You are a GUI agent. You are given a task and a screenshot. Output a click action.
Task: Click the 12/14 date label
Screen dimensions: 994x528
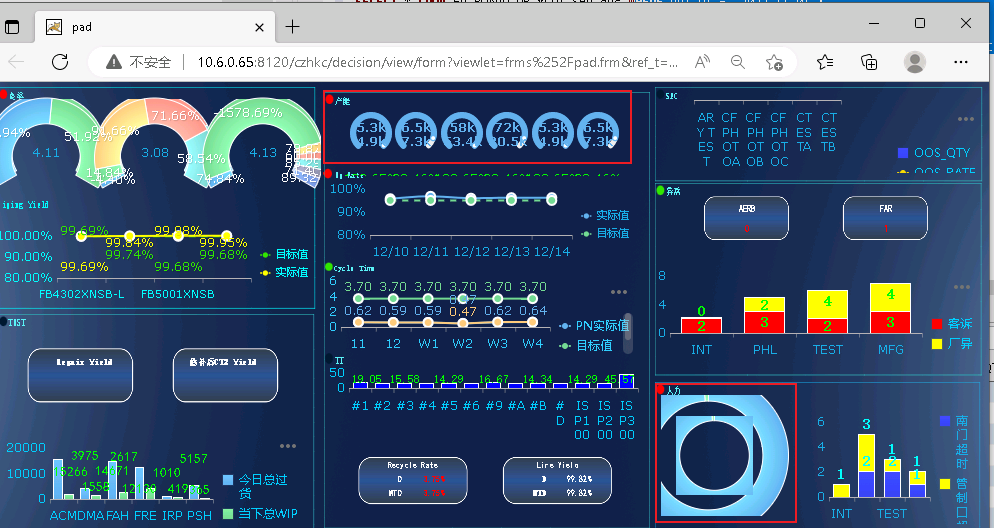point(552,252)
